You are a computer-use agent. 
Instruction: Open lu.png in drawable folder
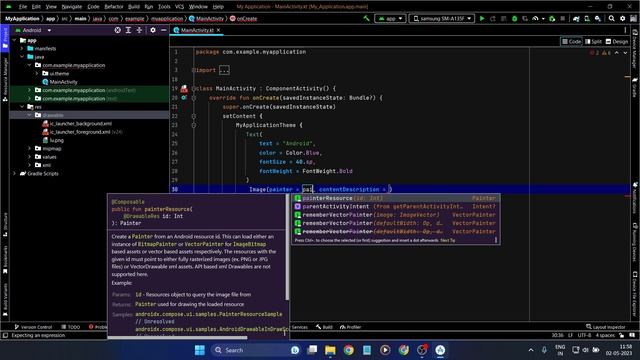tap(53, 140)
